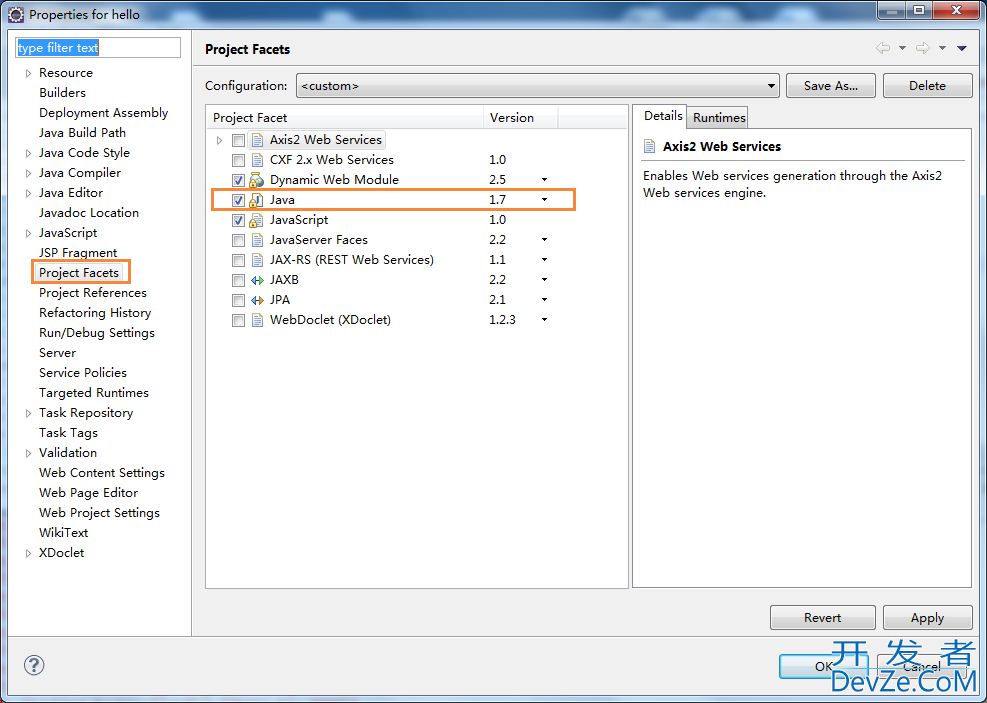Switch to the Runtimes tab
The image size is (987, 703).
click(719, 118)
